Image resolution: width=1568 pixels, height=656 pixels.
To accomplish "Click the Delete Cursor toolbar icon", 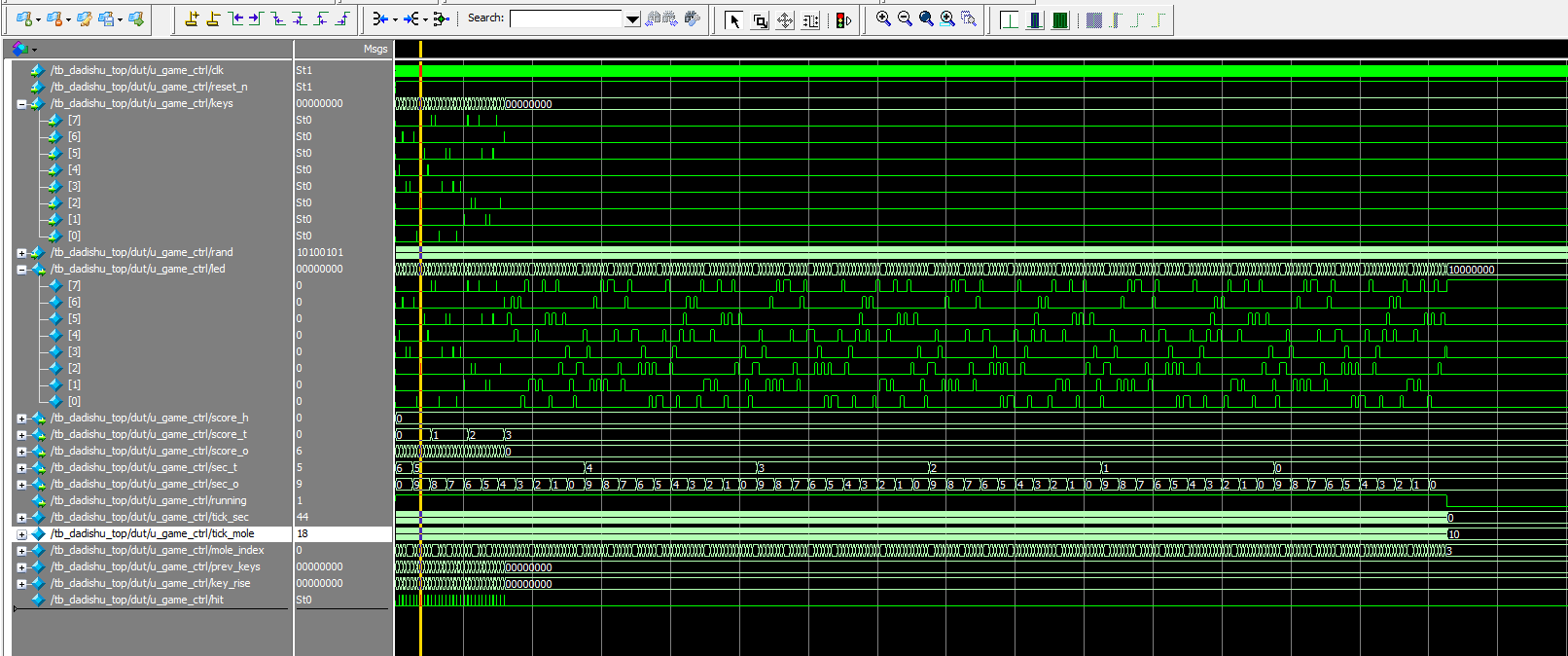I will tap(213, 18).
